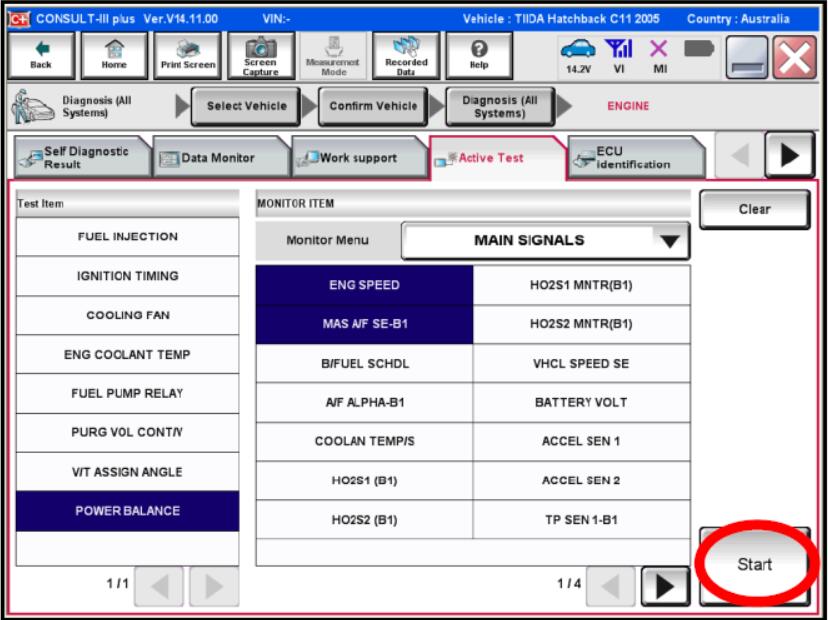Select FUEL INJECTION test item

click(x=127, y=237)
